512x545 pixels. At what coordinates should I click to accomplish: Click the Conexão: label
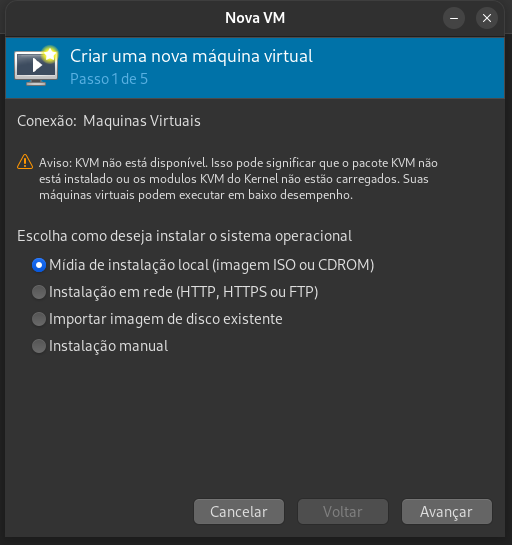tap(47, 121)
